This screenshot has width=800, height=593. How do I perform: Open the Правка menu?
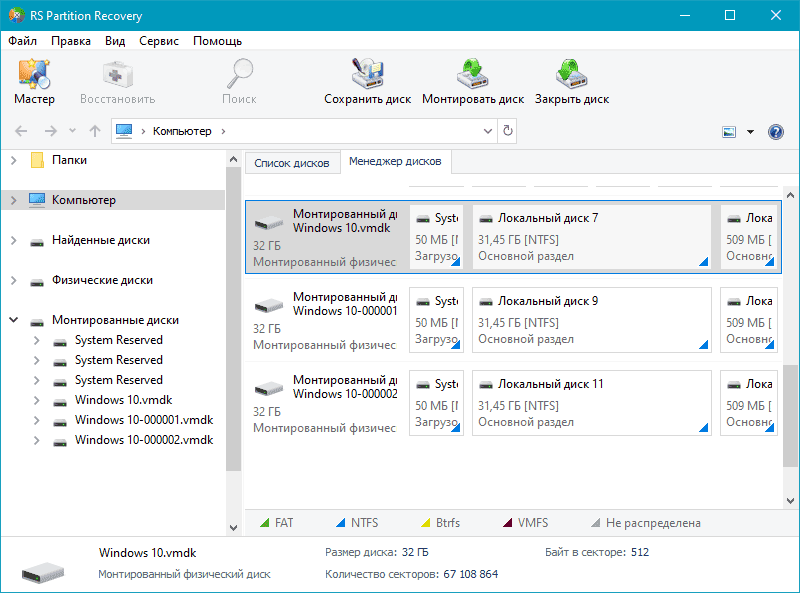71,41
